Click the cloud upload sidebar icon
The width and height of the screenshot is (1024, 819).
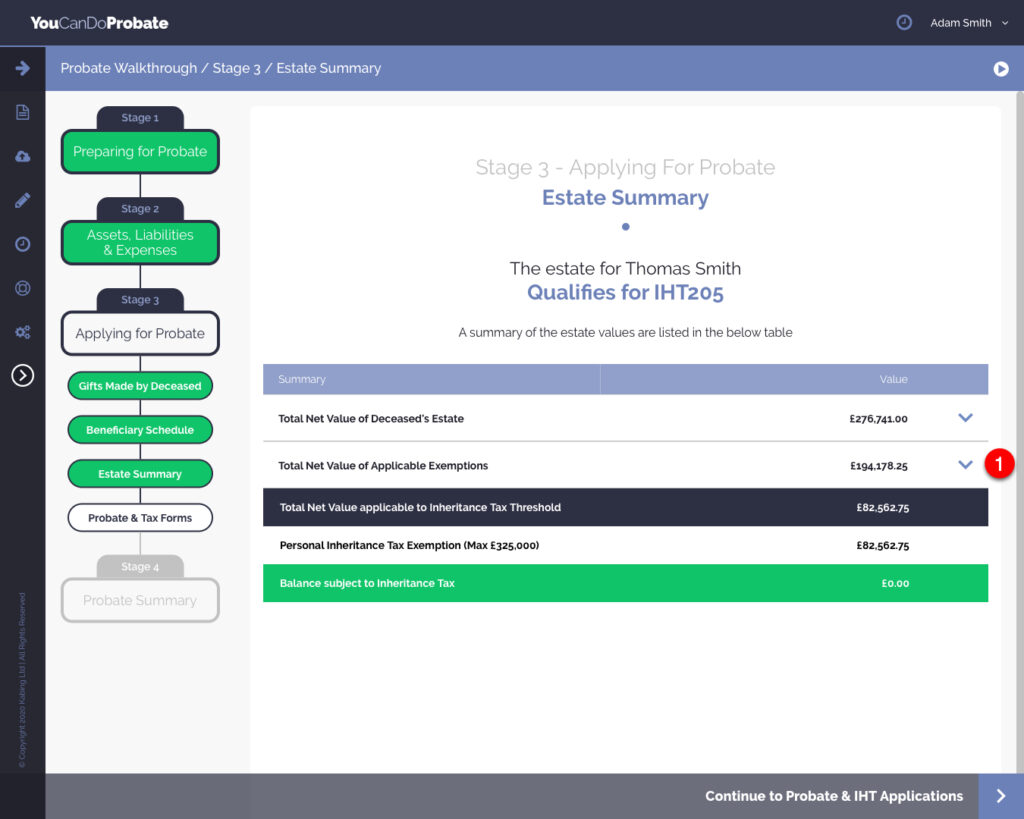click(22, 157)
